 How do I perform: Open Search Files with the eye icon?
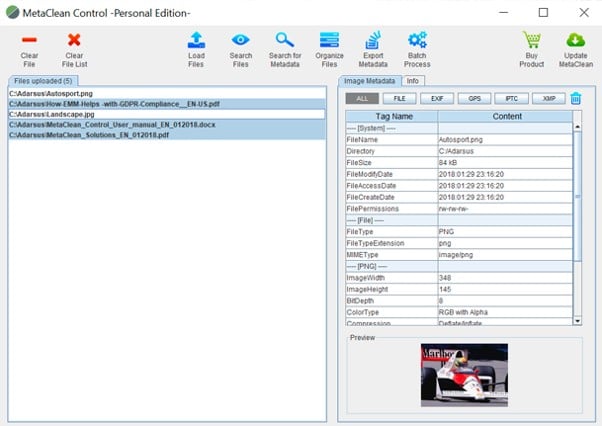(x=241, y=40)
